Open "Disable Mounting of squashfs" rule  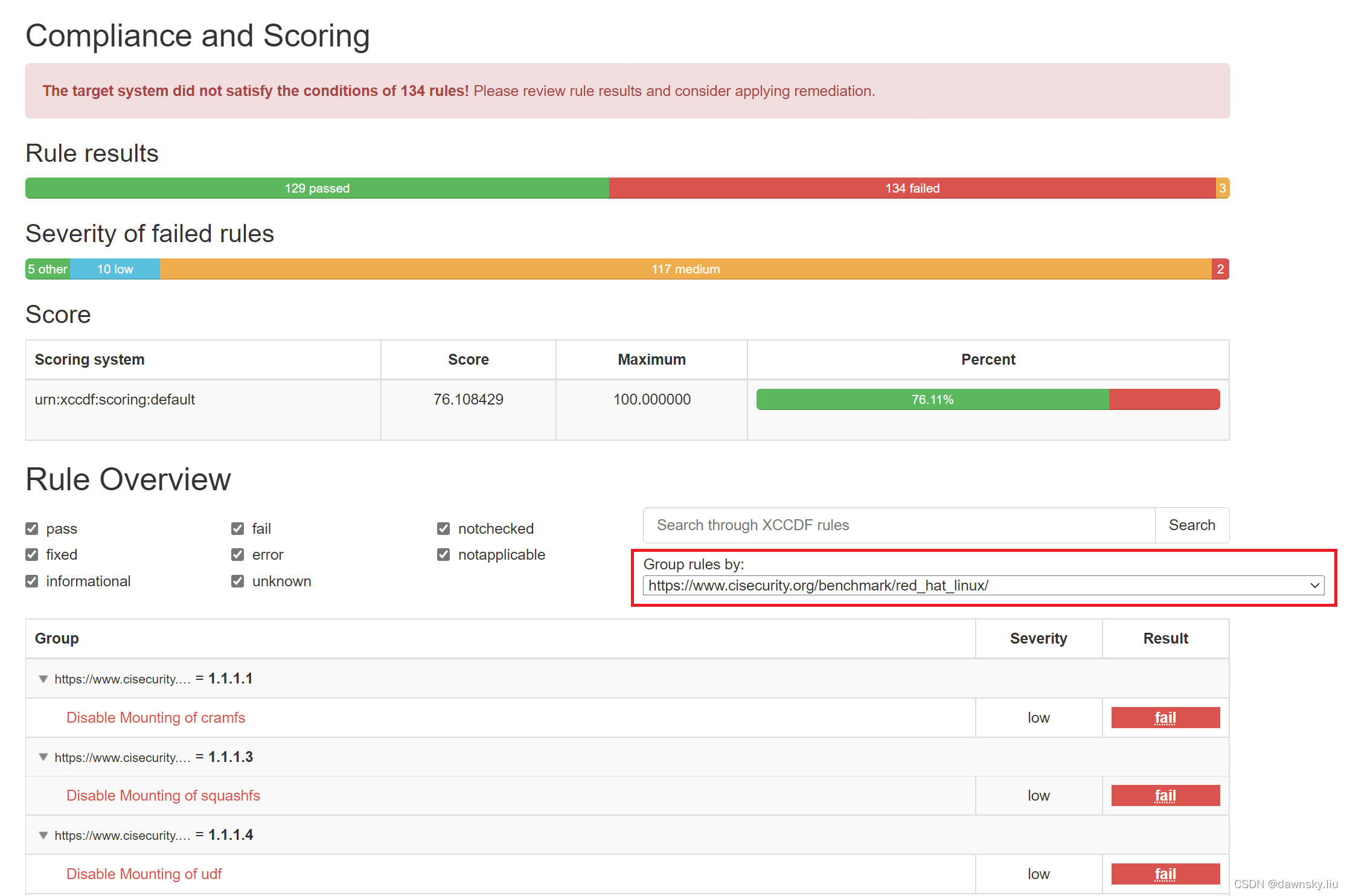[163, 795]
